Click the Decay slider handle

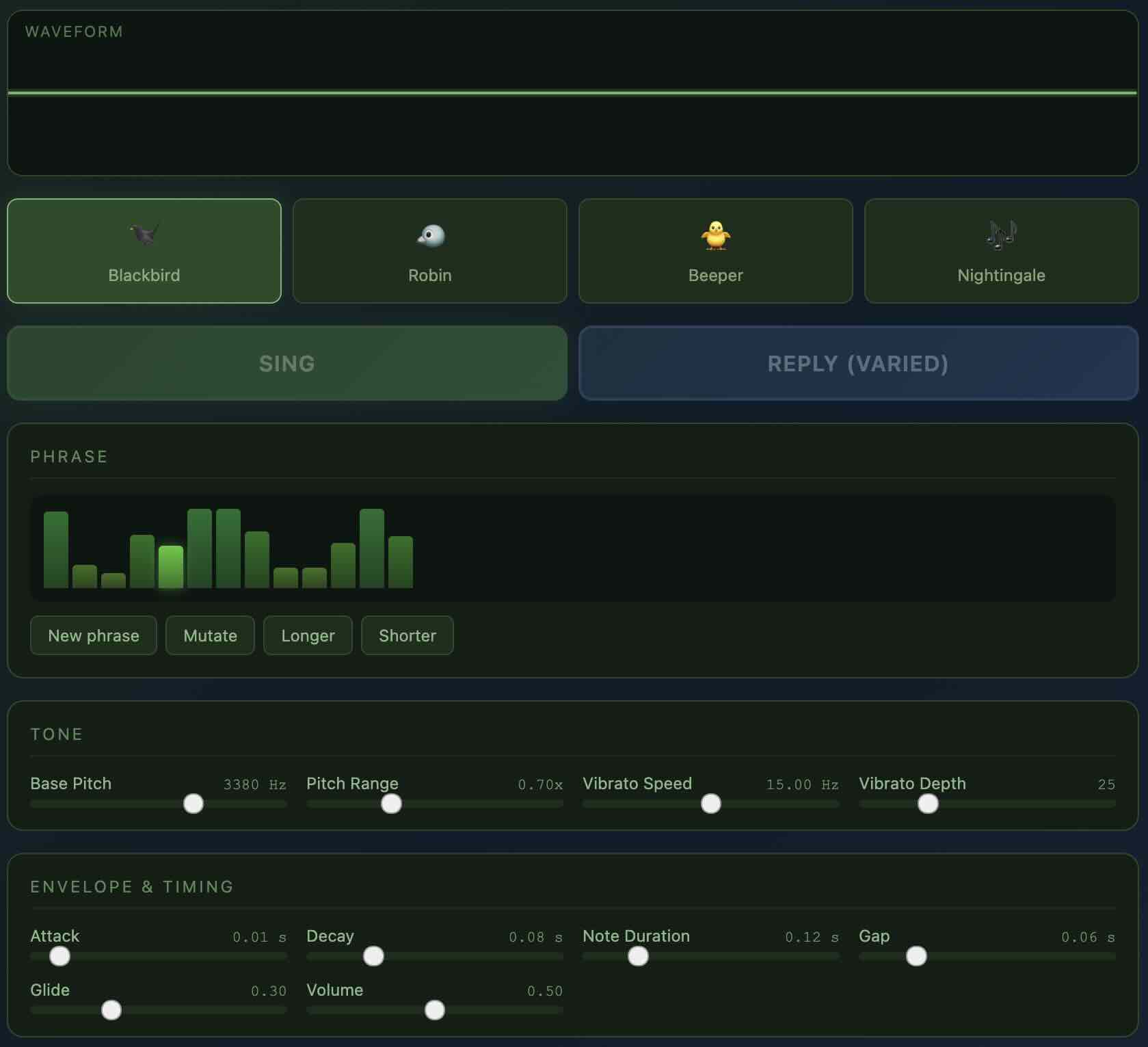pyautogui.click(x=373, y=956)
